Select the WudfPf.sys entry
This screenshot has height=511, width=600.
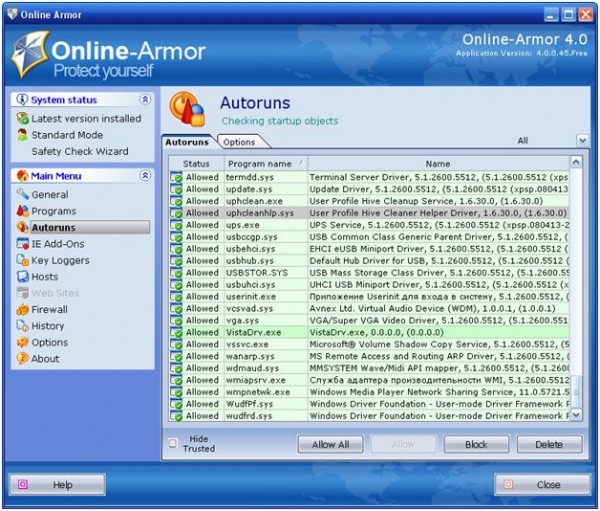[x=369, y=404]
